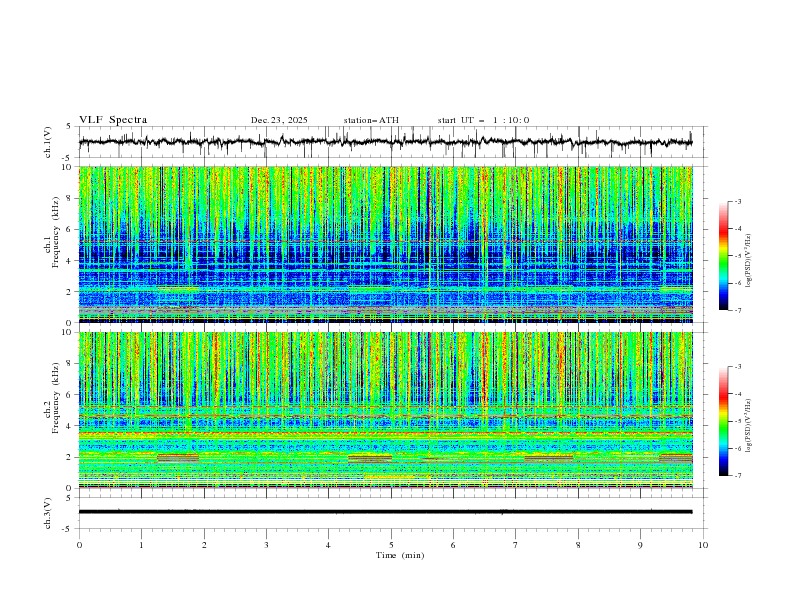Click the upper colorbar log(PSD) label
The width and height of the screenshot is (792, 612).
[749, 261]
